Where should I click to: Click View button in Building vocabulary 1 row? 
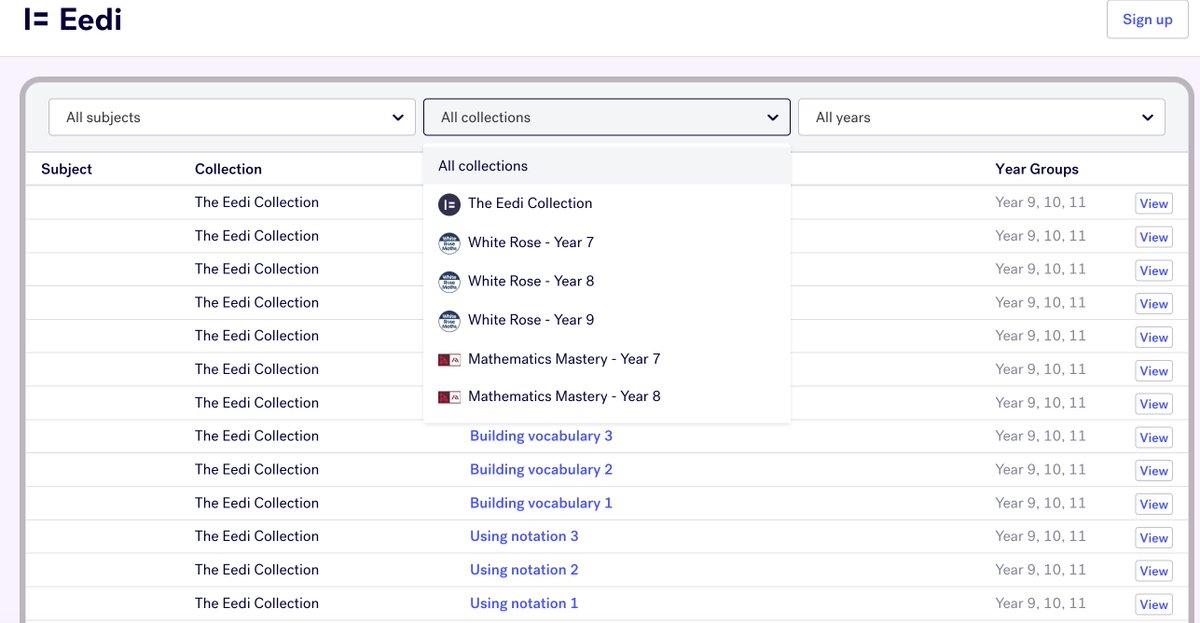(x=1153, y=504)
